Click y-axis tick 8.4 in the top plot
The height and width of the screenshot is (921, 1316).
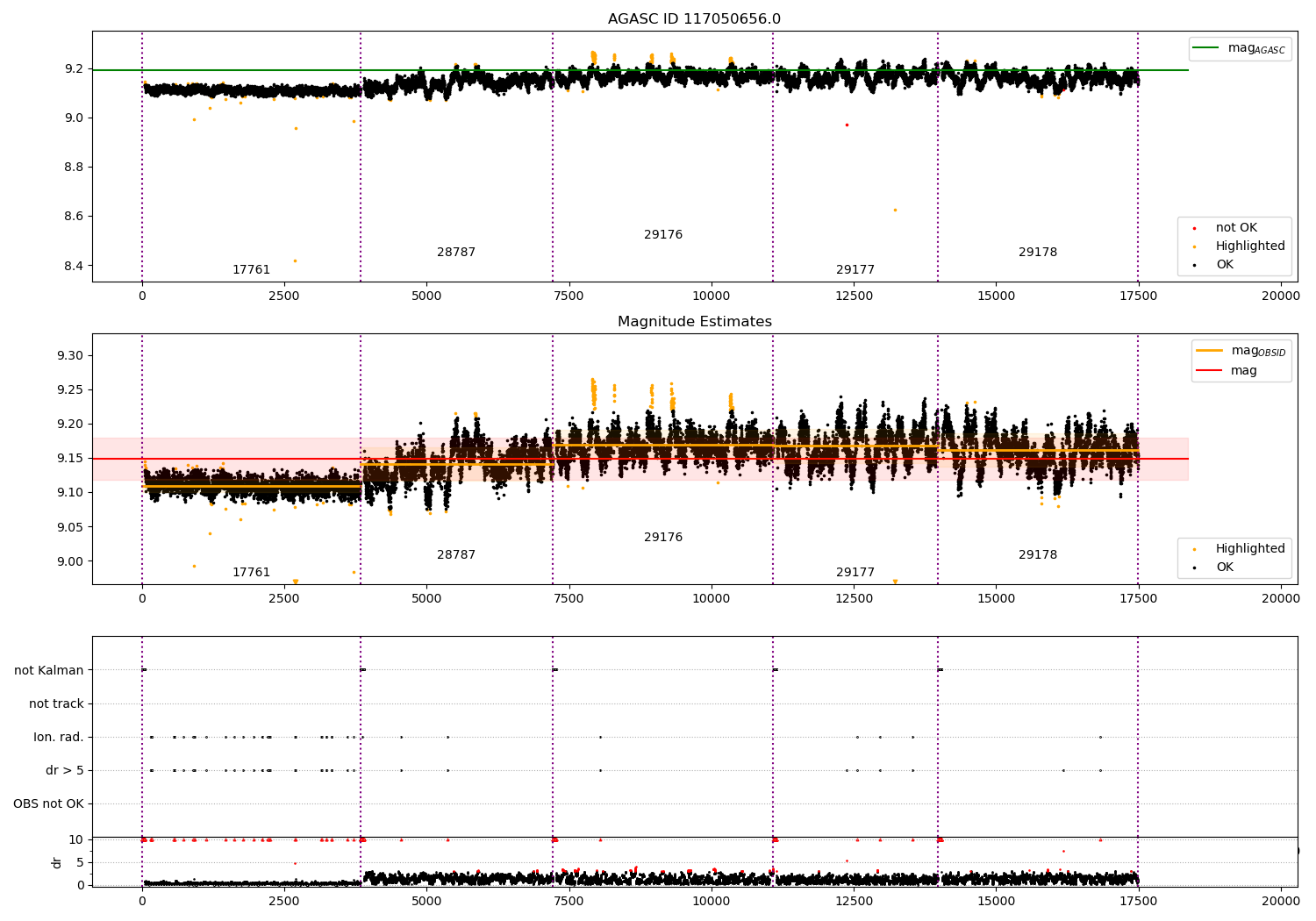click(x=74, y=266)
